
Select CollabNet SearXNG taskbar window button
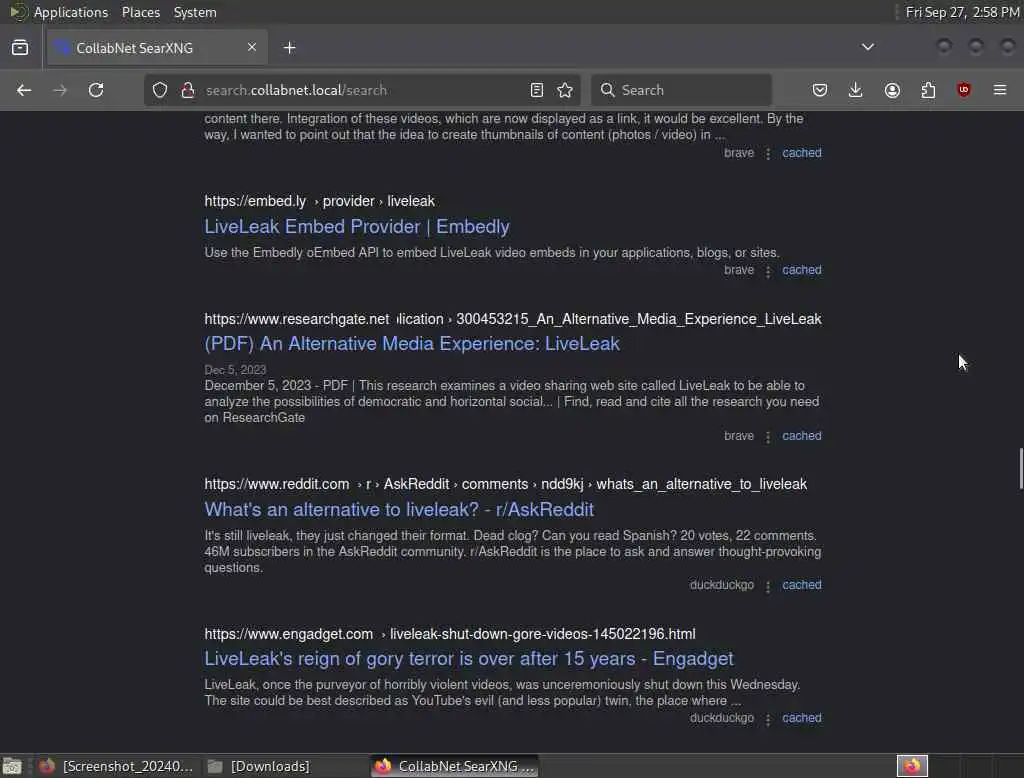tap(455, 766)
